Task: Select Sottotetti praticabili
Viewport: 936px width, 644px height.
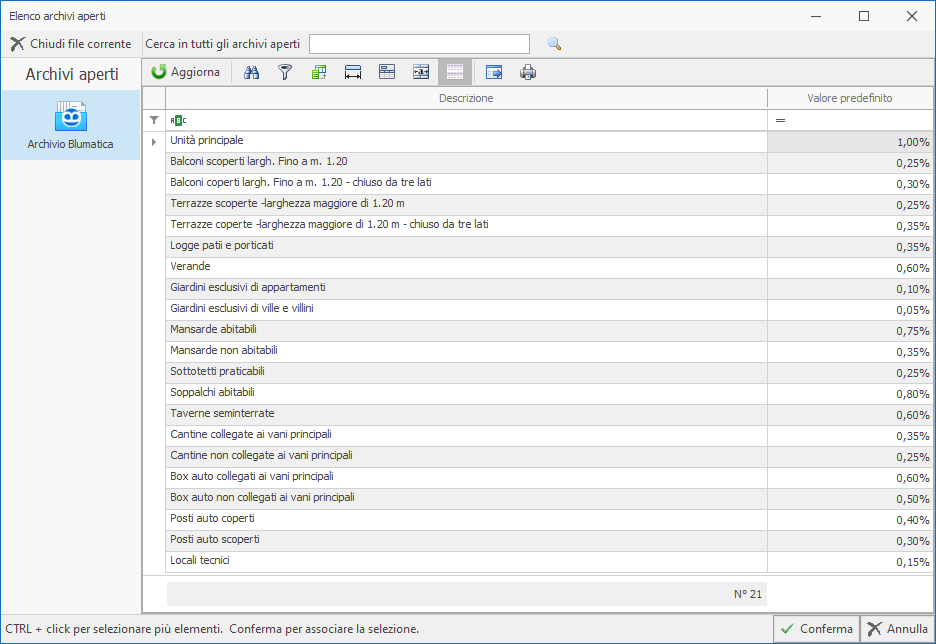Action: (x=466, y=373)
